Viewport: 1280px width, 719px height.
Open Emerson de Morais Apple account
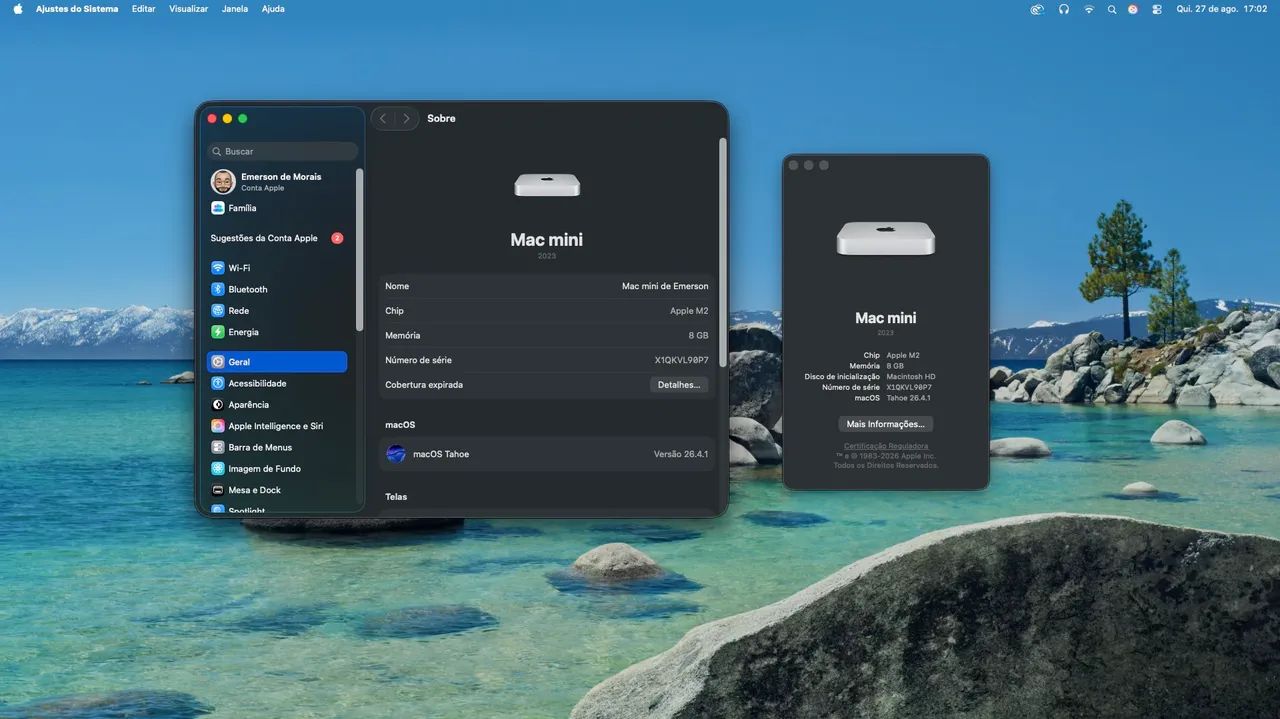pyautogui.click(x=277, y=181)
